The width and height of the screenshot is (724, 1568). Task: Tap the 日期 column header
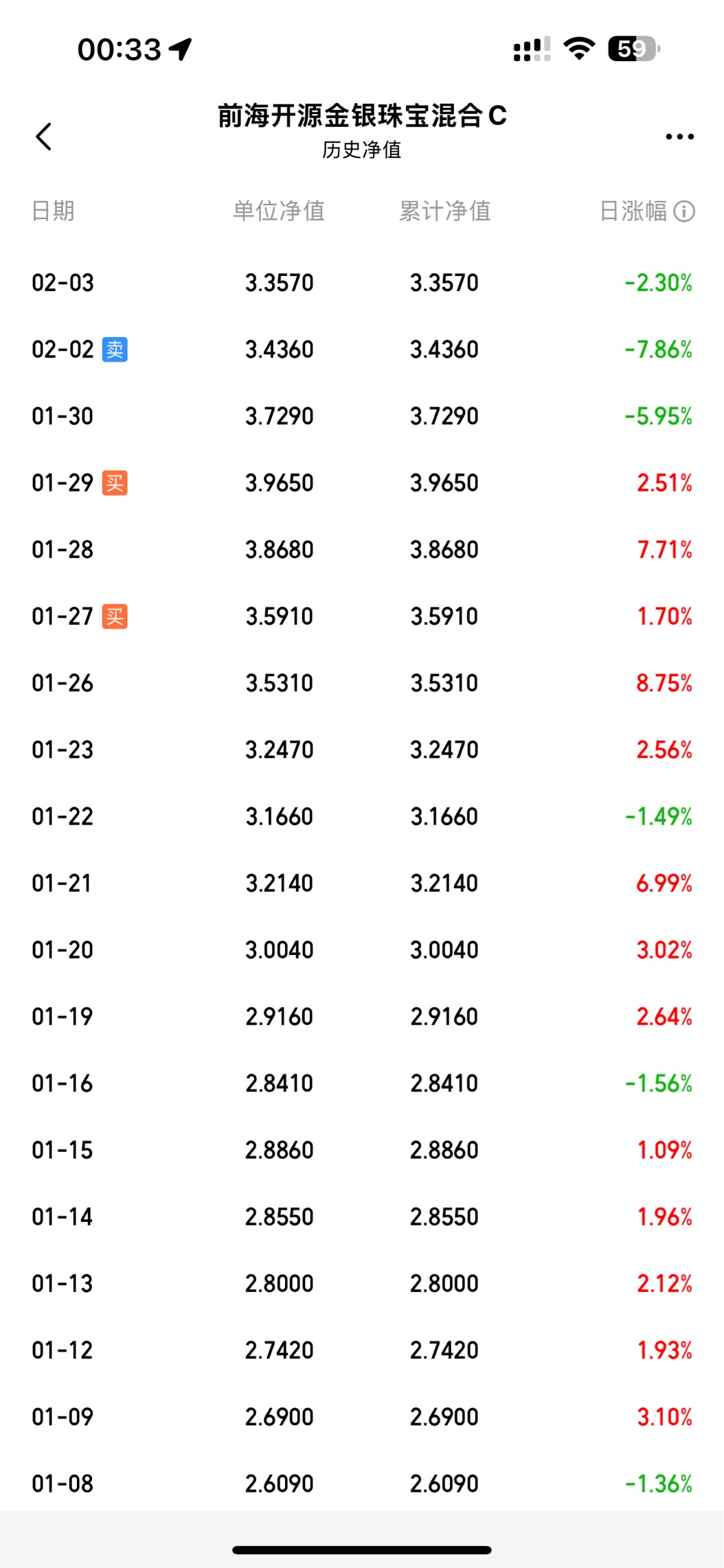pyautogui.click(x=53, y=211)
